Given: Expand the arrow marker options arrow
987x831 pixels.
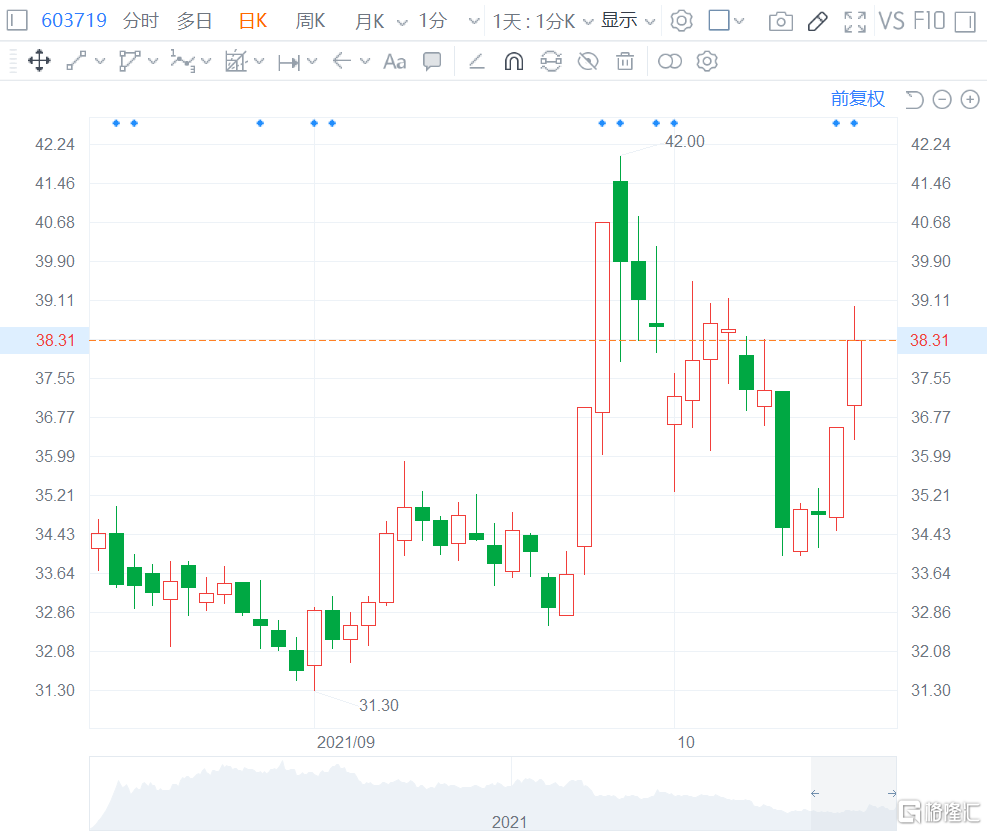Looking at the screenshot, I should click(x=365, y=61).
